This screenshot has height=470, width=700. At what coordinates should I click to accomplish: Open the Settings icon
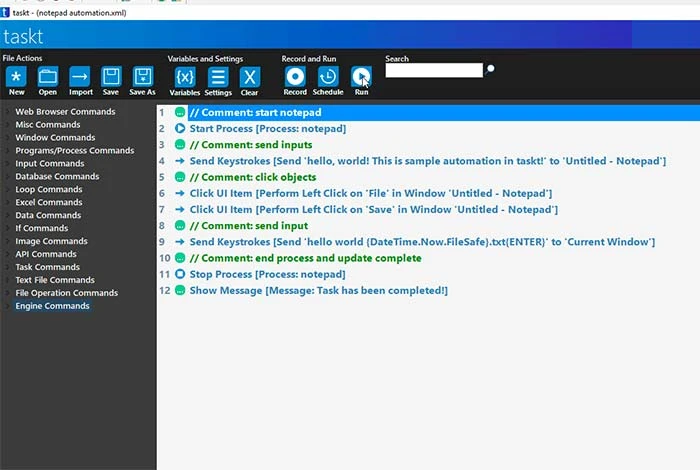coord(218,77)
